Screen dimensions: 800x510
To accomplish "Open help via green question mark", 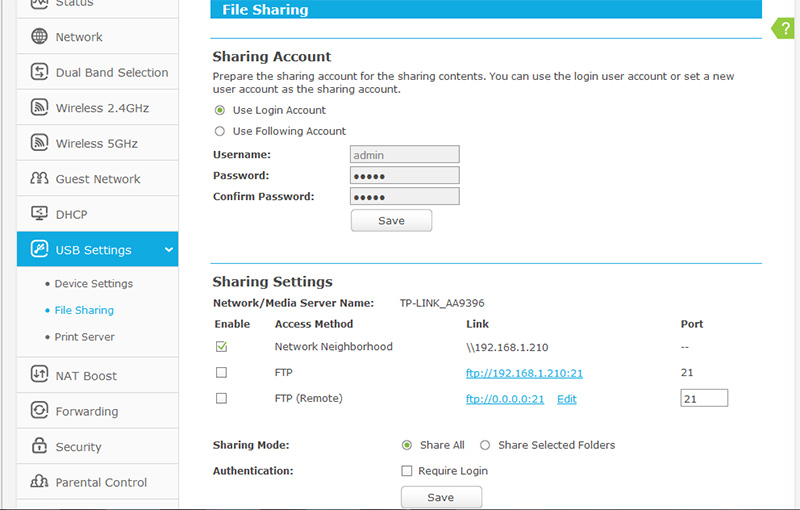I will (786, 29).
